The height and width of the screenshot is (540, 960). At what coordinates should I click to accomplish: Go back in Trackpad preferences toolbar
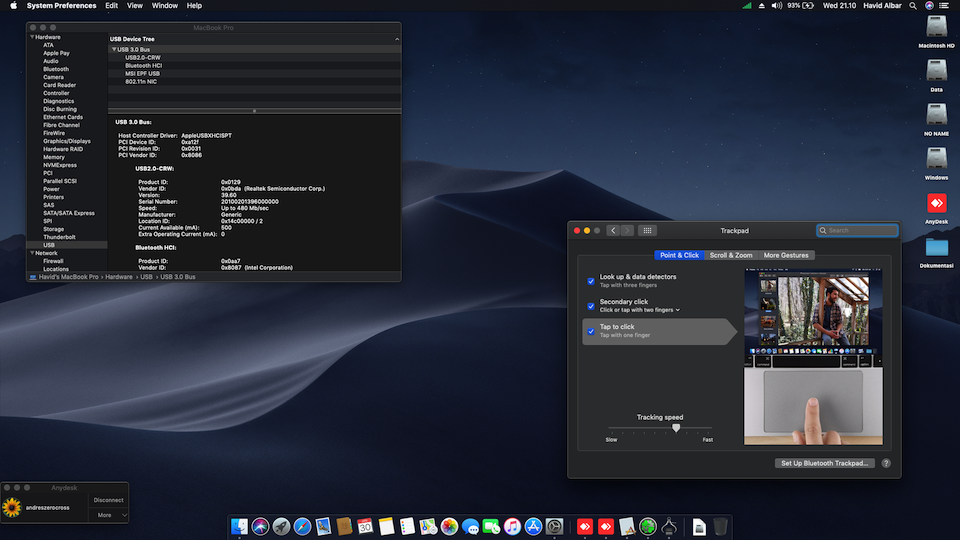click(x=613, y=230)
